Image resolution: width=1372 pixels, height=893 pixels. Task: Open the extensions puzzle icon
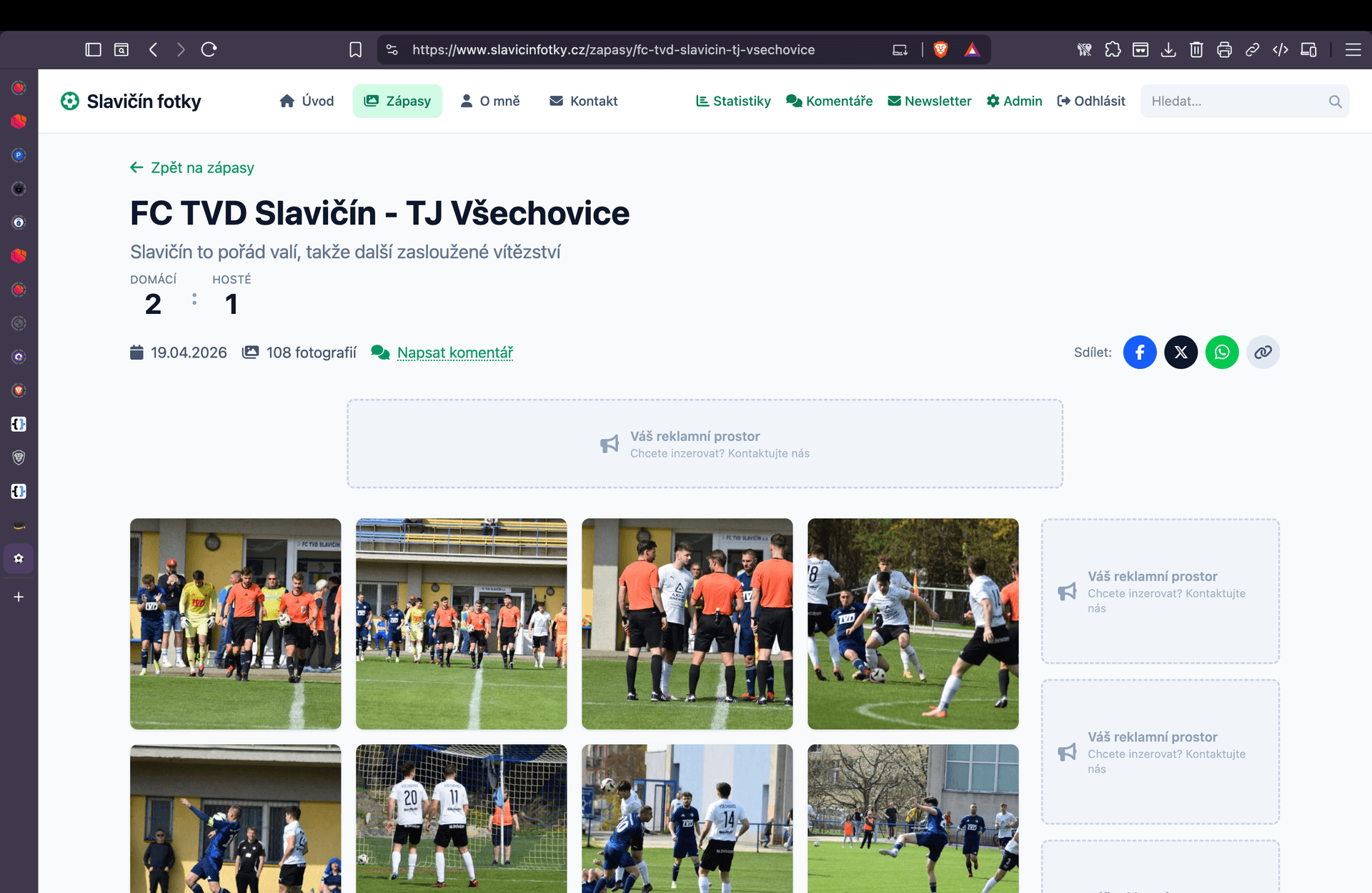[1113, 49]
